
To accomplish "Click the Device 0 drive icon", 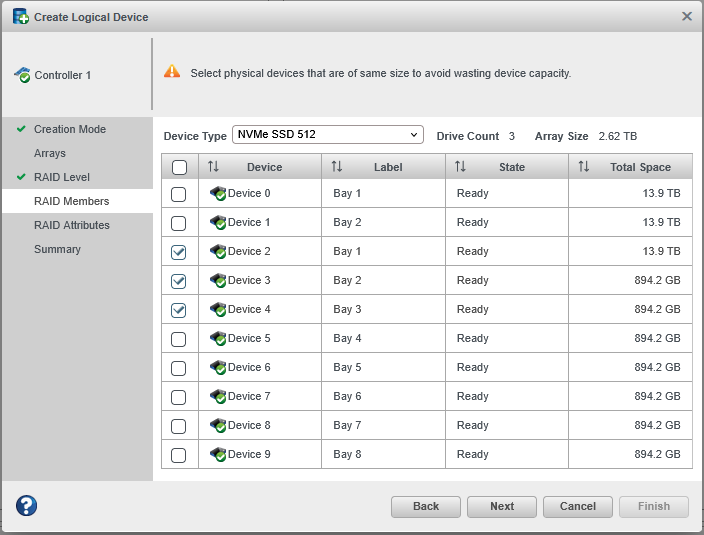I will [218, 194].
